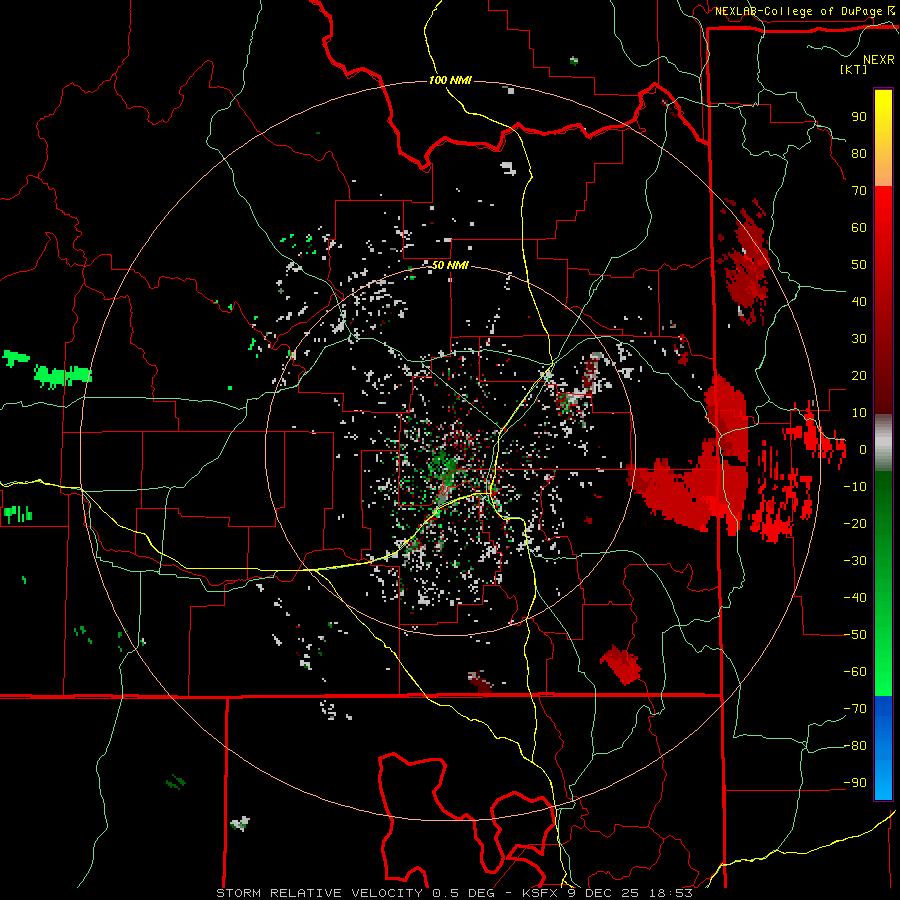Screen dimensions: 900x900
Task: Click the yellow top segment of the color bar
Action: [883, 138]
